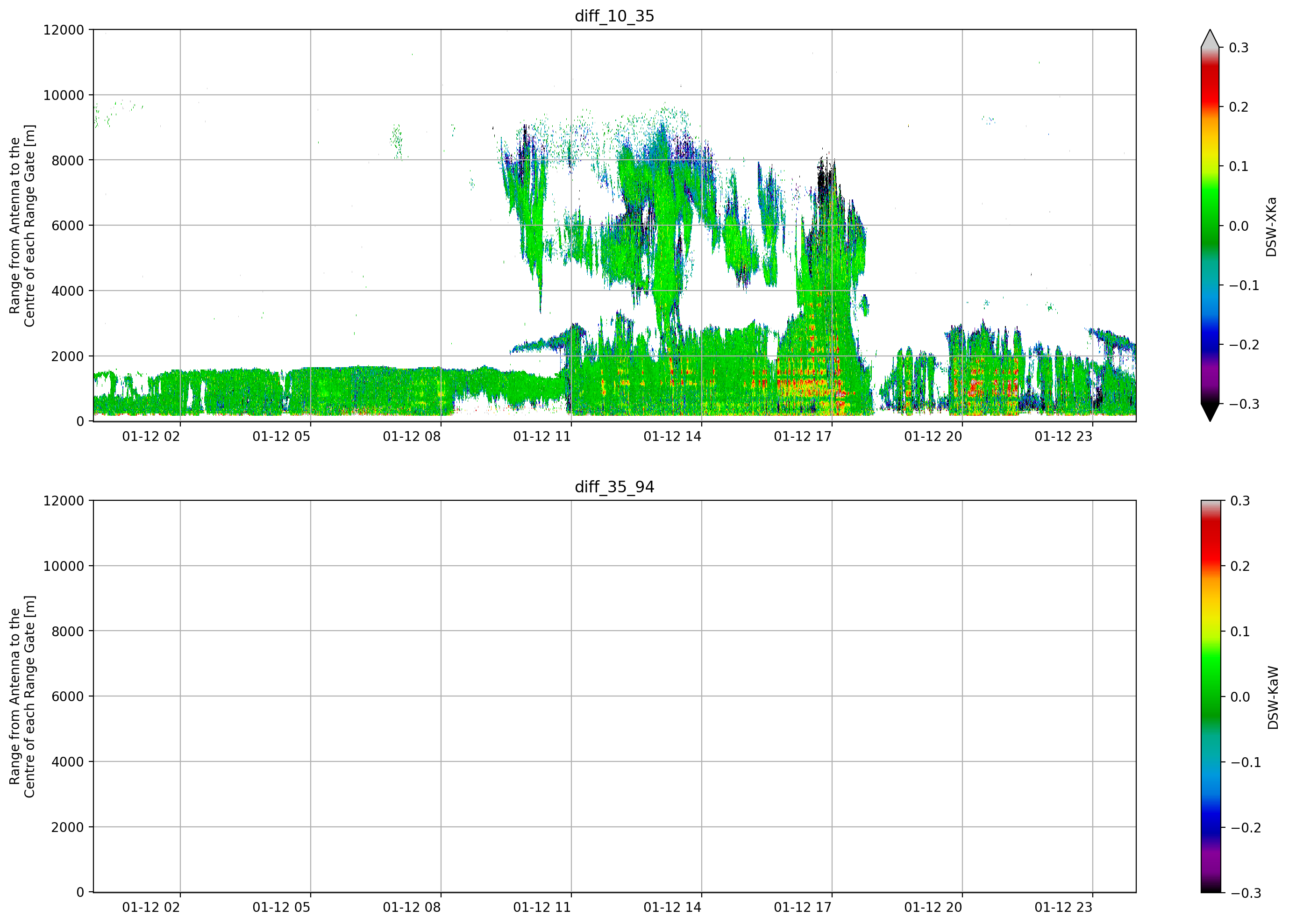Click the 01-12 11 tick on upper plot
1289x924 pixels.
pos(541,436)
